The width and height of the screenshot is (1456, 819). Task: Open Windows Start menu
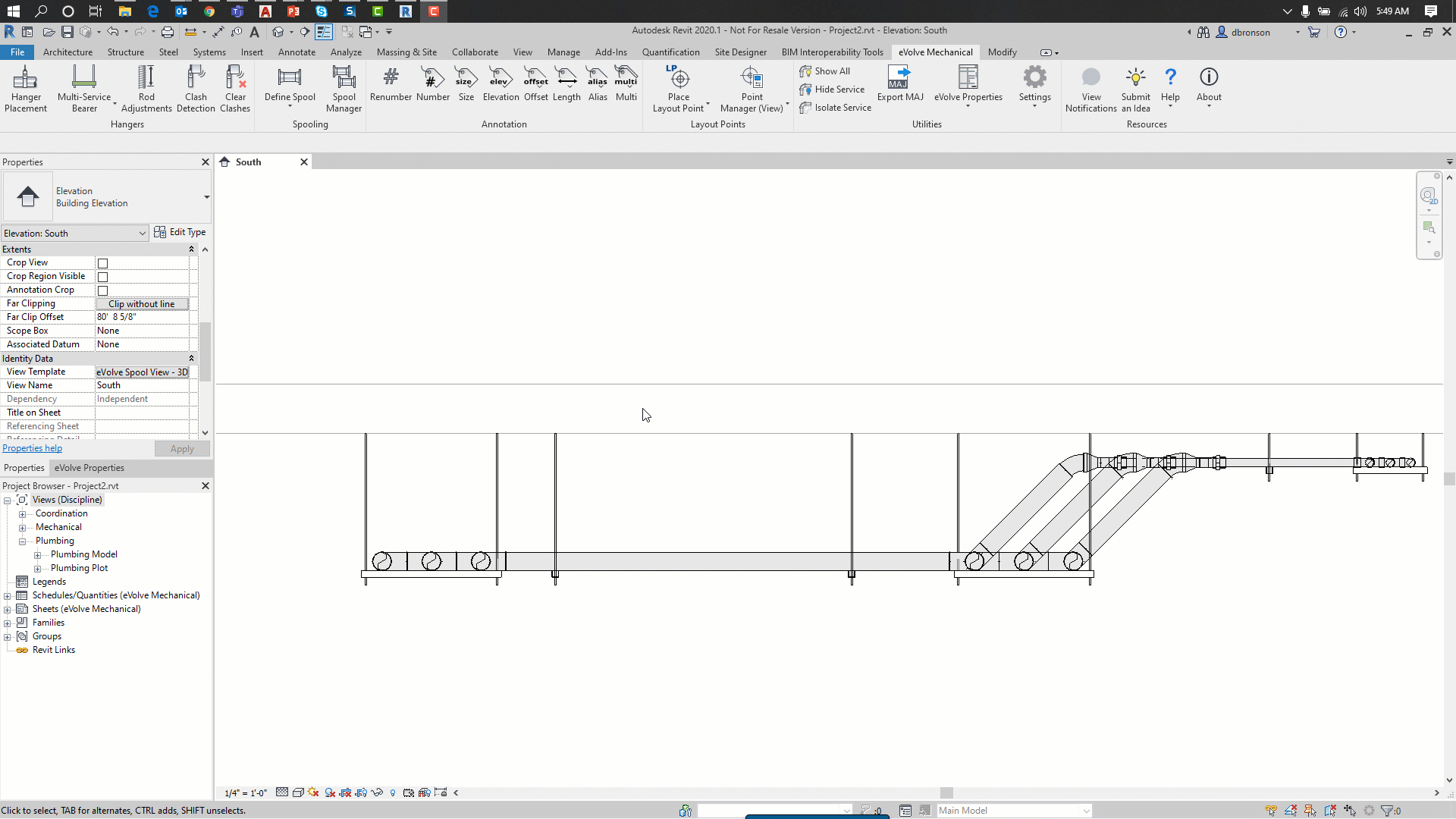point(13,11)
